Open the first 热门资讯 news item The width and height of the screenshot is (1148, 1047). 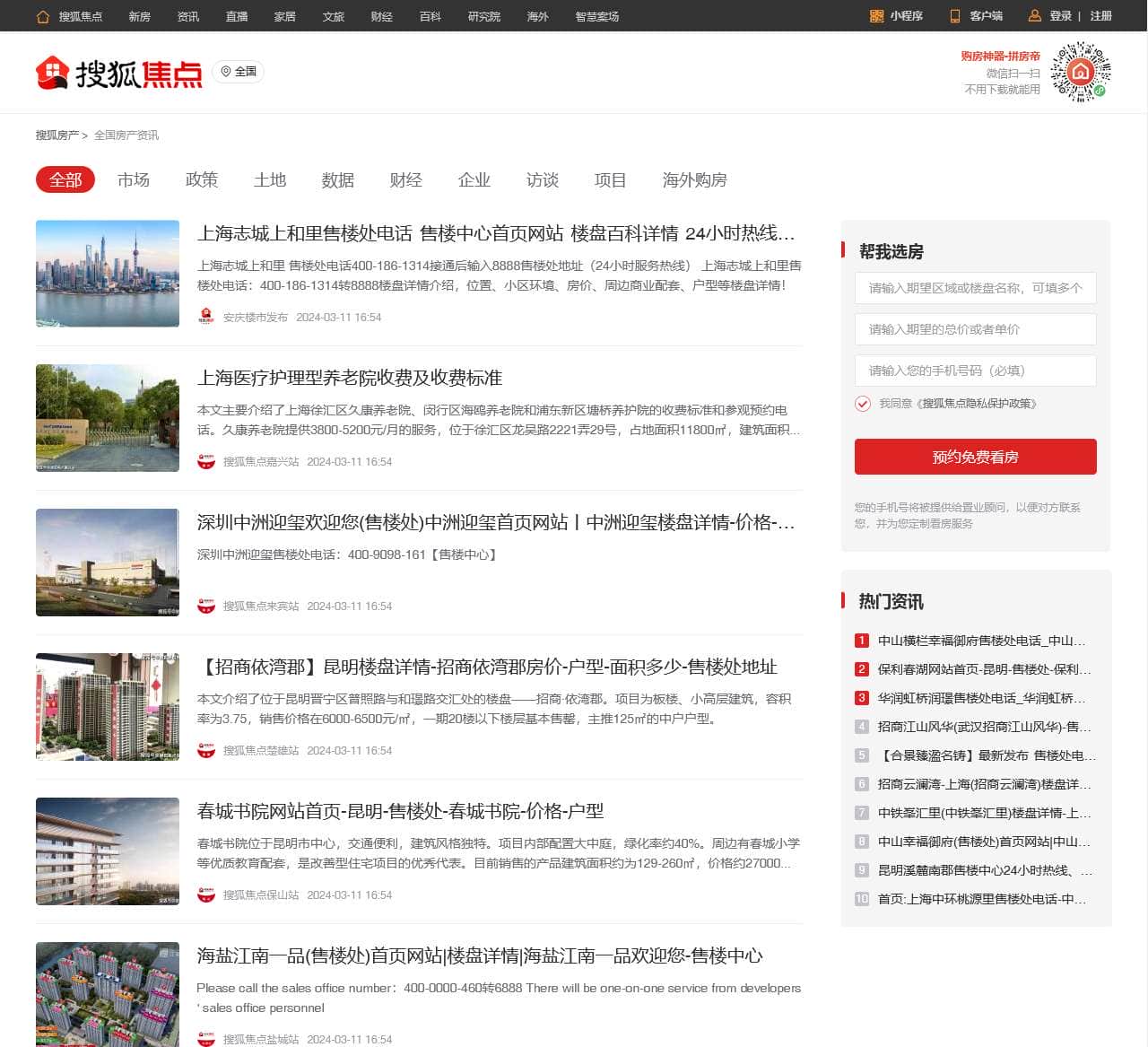pyautogui.click(x=982, y=641)
